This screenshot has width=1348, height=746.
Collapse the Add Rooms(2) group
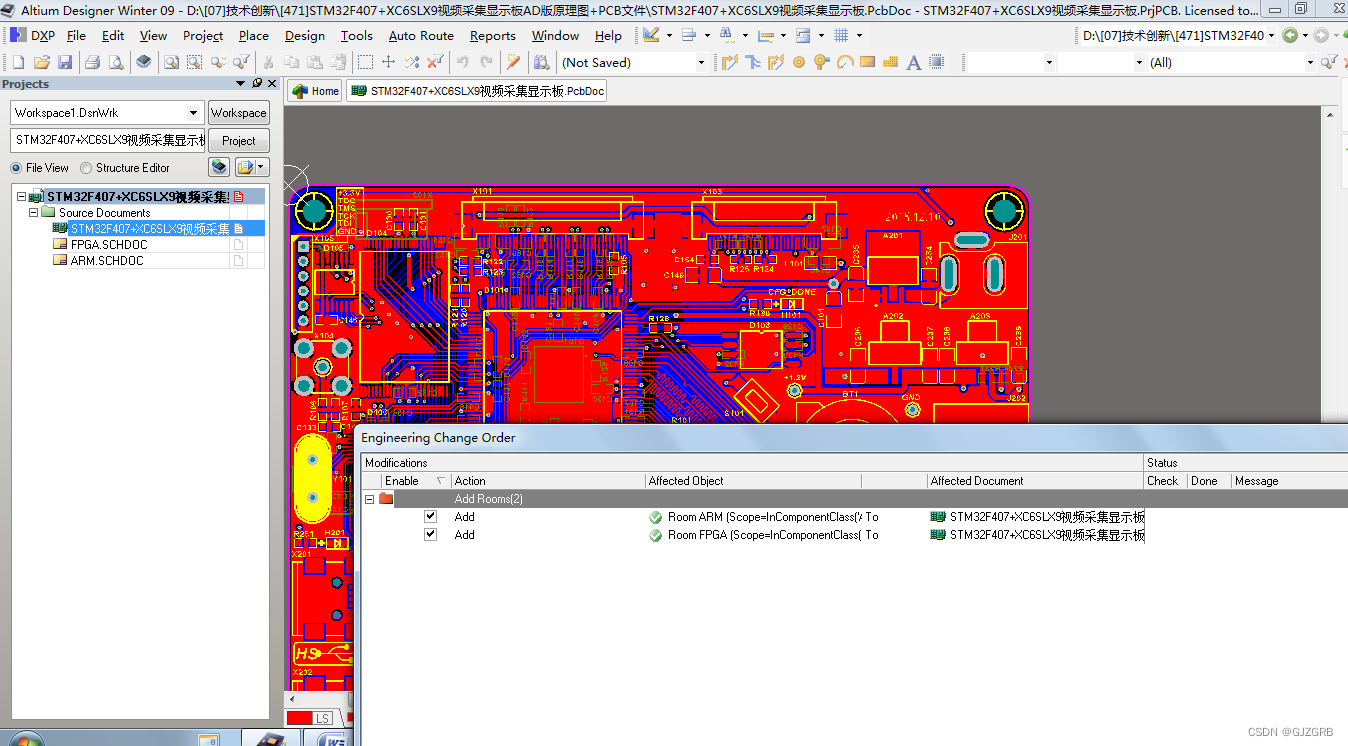pos(369,499)
